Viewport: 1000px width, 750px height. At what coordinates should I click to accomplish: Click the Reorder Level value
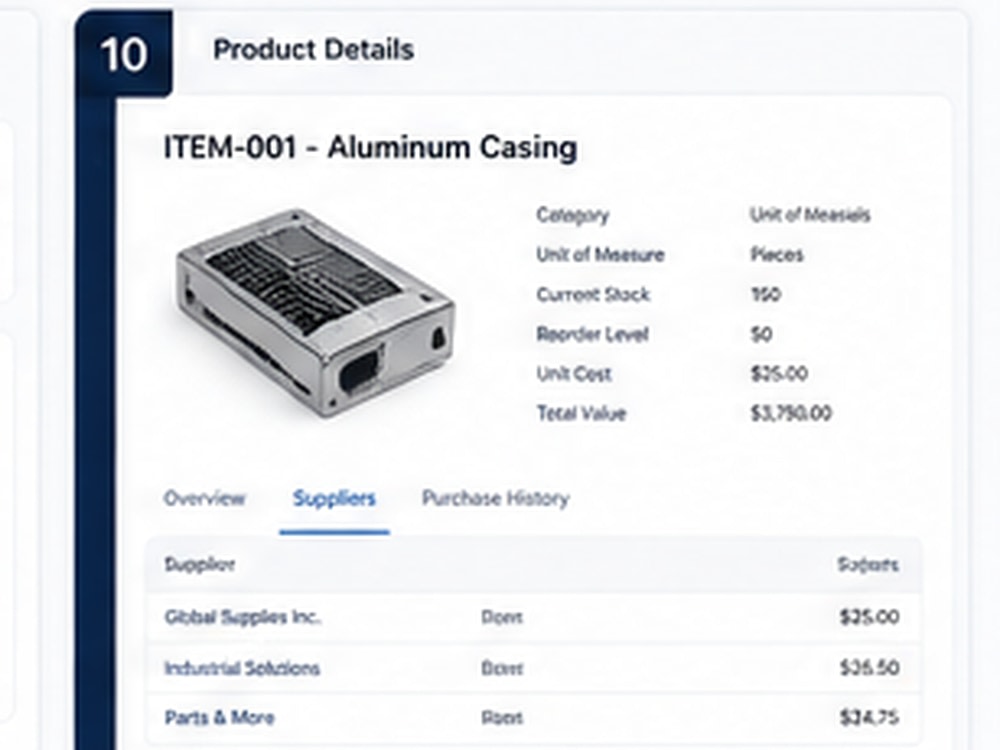coord(761,334)
